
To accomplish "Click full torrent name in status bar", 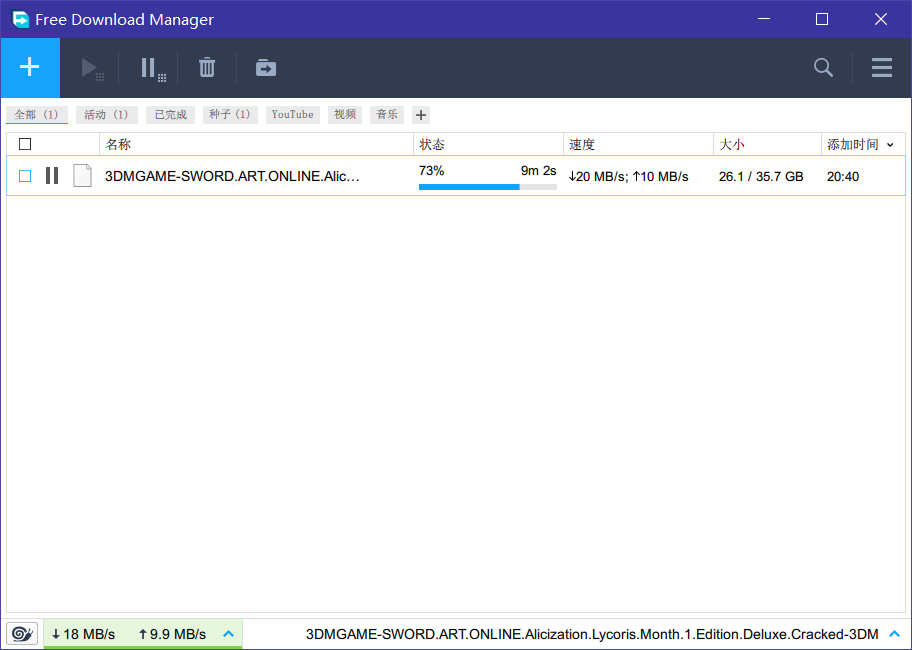I will 592,634.
